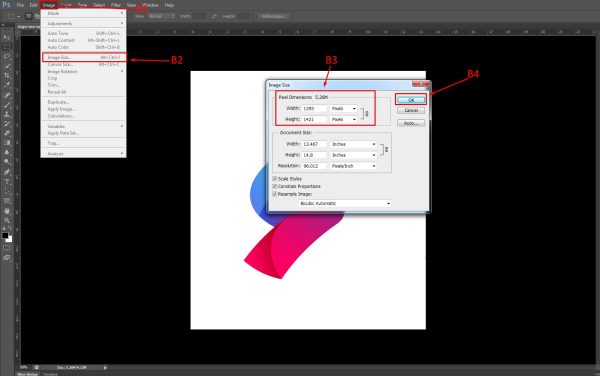Click Auto button in Image Size dialog
Viewport: 600px width, 376px height.
411,123
